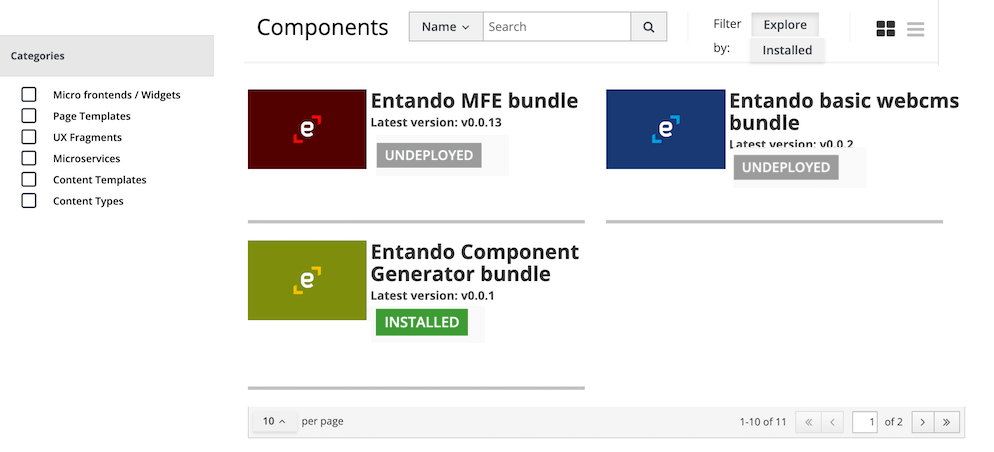The image size is (994, 452).
Task: Select the Explore filter tab
Action: coord(785,25)
